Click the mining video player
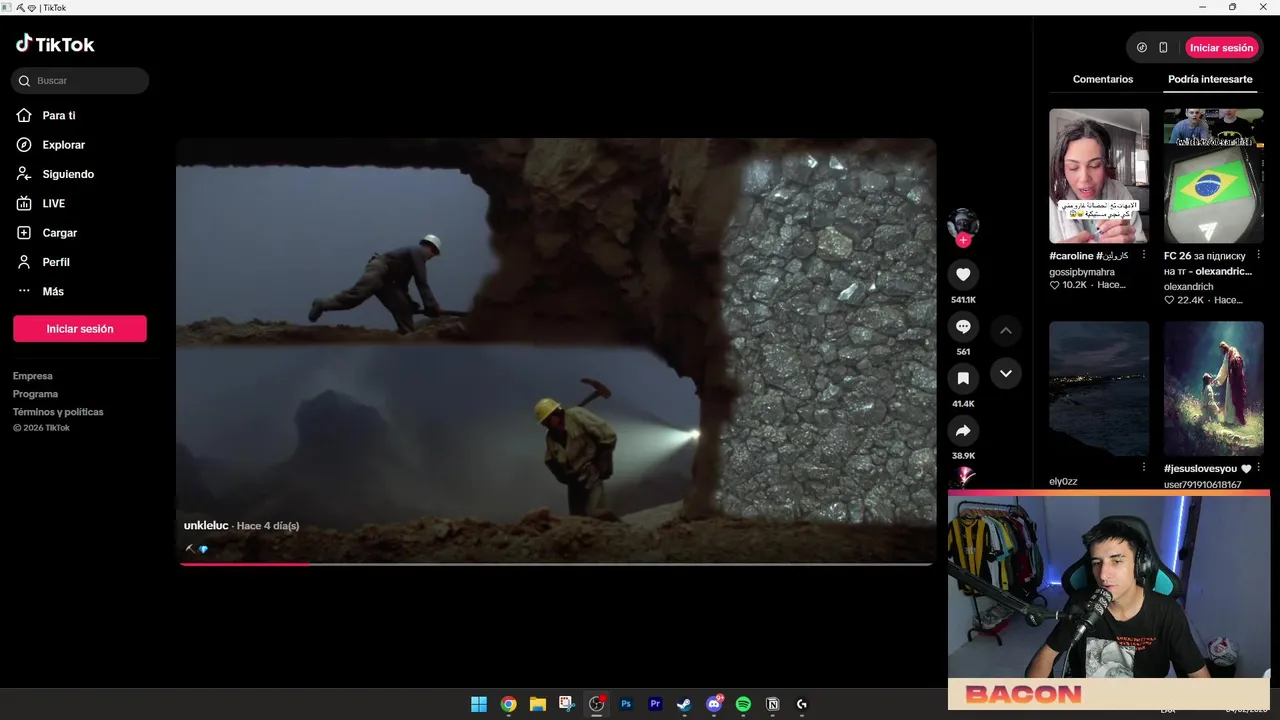 tap(556, 351)
